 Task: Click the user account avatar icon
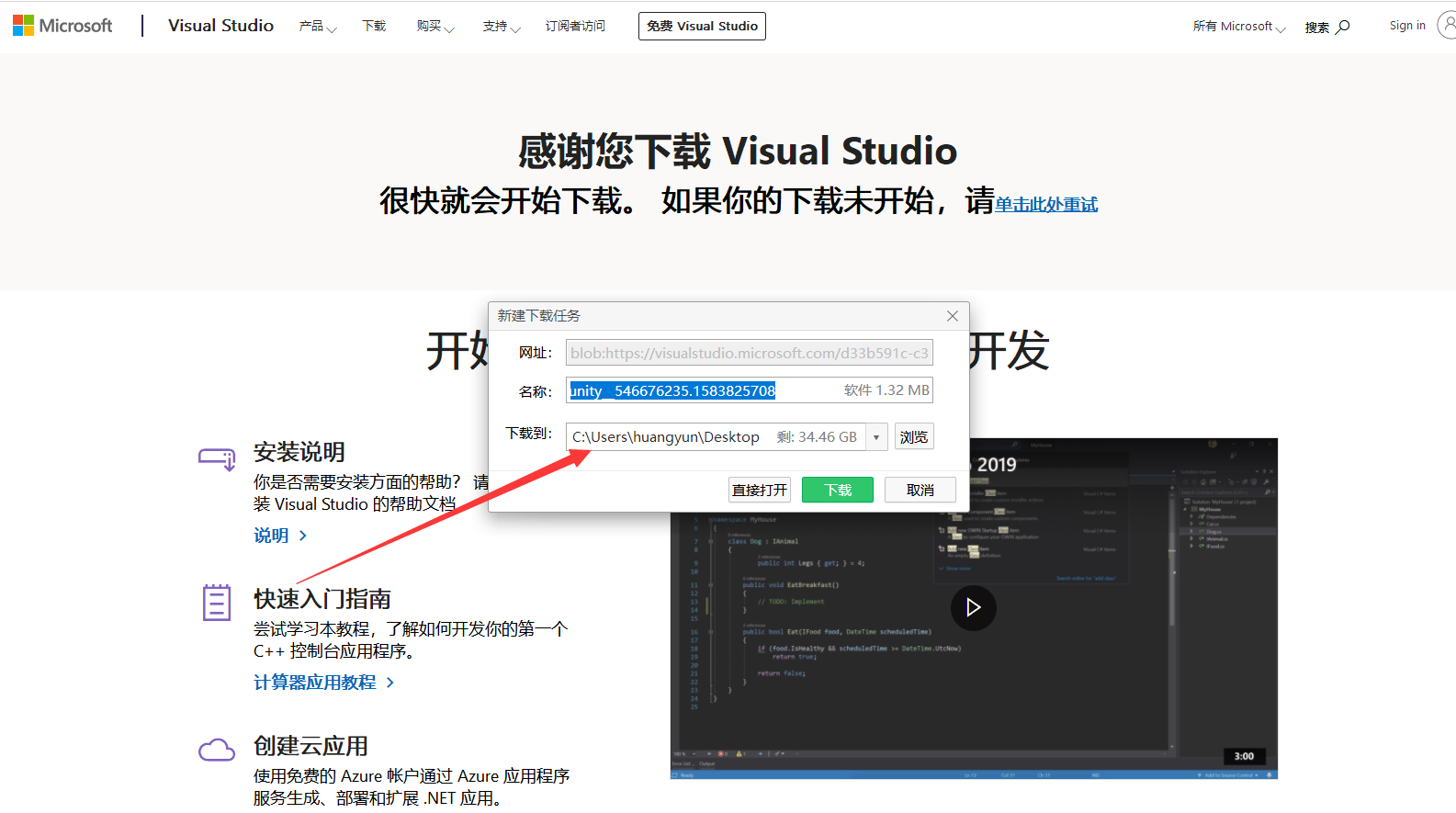click(x=1448, y=26)
